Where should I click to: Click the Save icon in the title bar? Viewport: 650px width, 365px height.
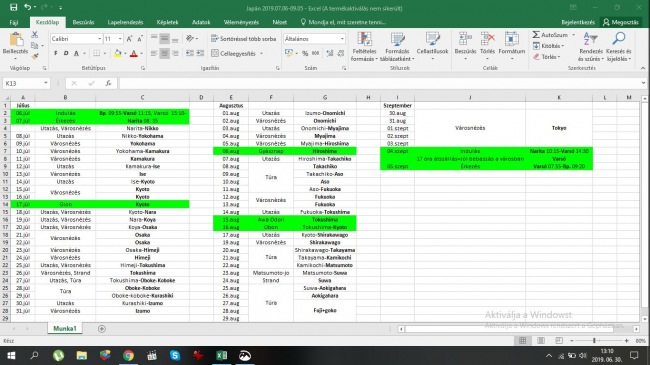[x=14, y=7]
